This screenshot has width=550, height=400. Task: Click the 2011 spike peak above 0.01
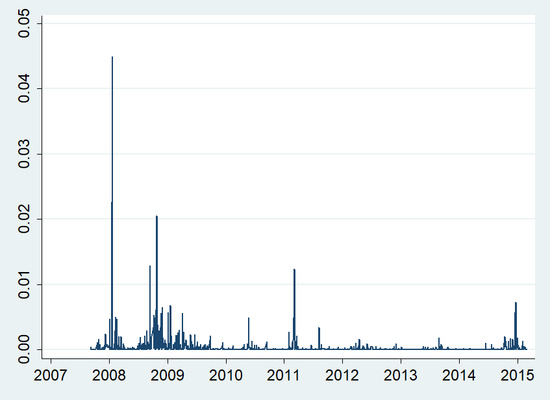click(294, 269)
